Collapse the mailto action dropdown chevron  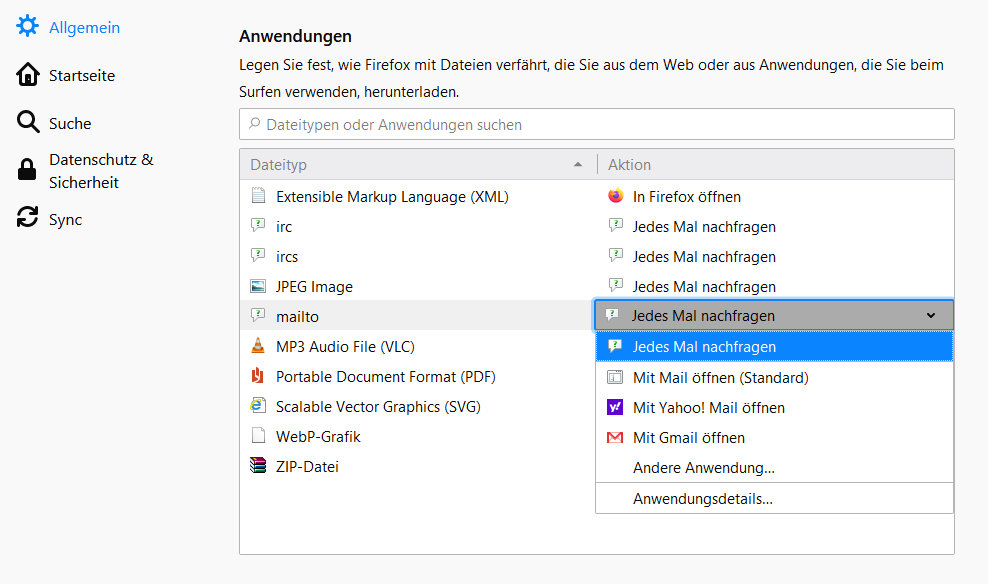(x=931, y=316)
